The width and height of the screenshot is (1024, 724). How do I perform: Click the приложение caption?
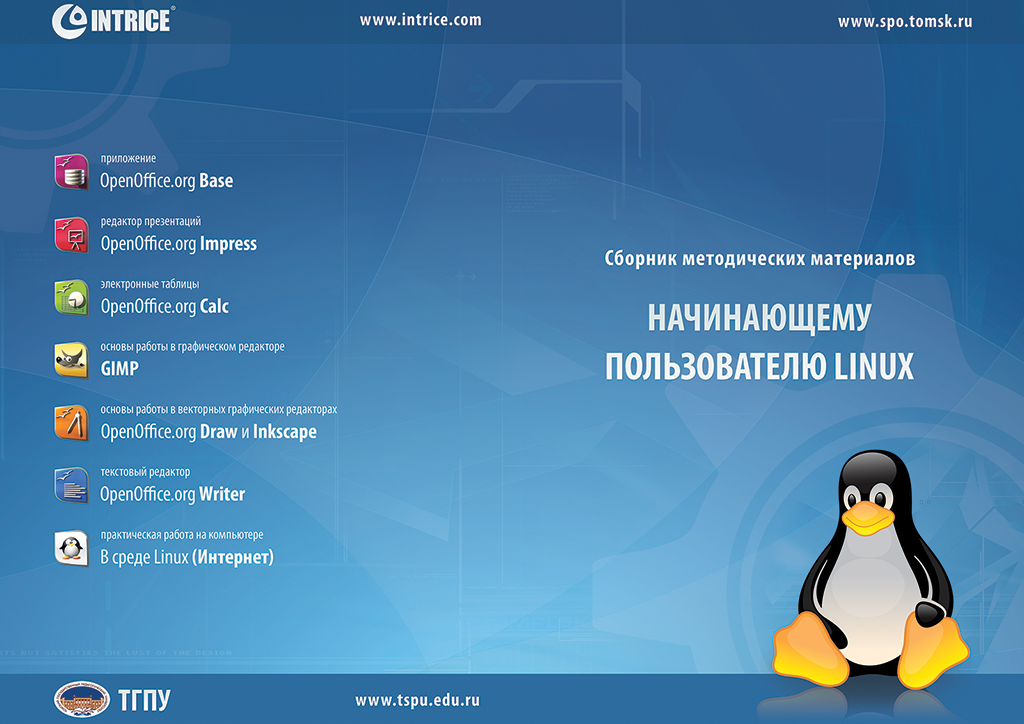128,158
